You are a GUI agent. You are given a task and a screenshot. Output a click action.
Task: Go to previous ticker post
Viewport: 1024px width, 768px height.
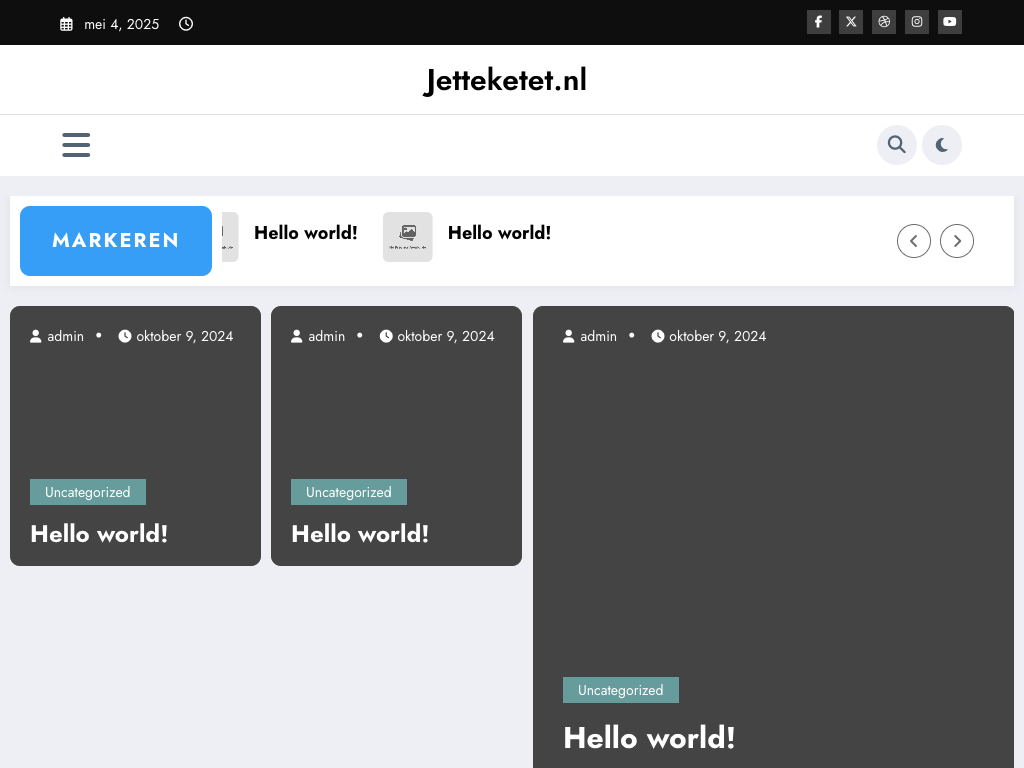coord(914,241)
